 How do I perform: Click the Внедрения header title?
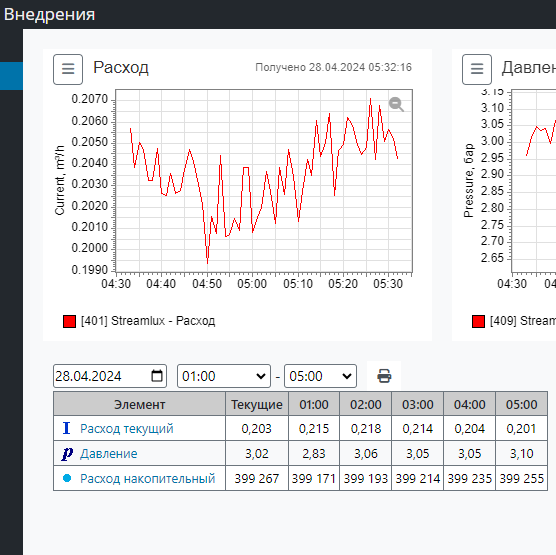point(49,15)
